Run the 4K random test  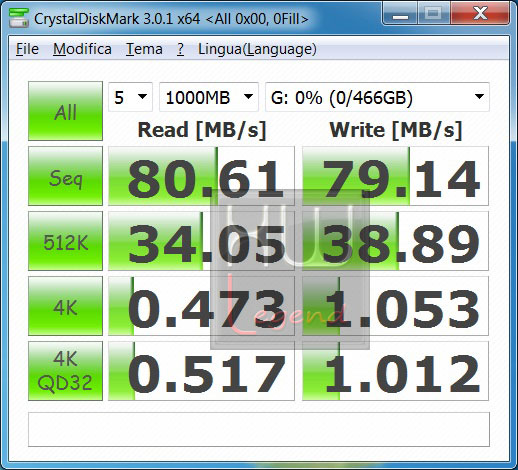pyautogui.click(x=65, y=306)
